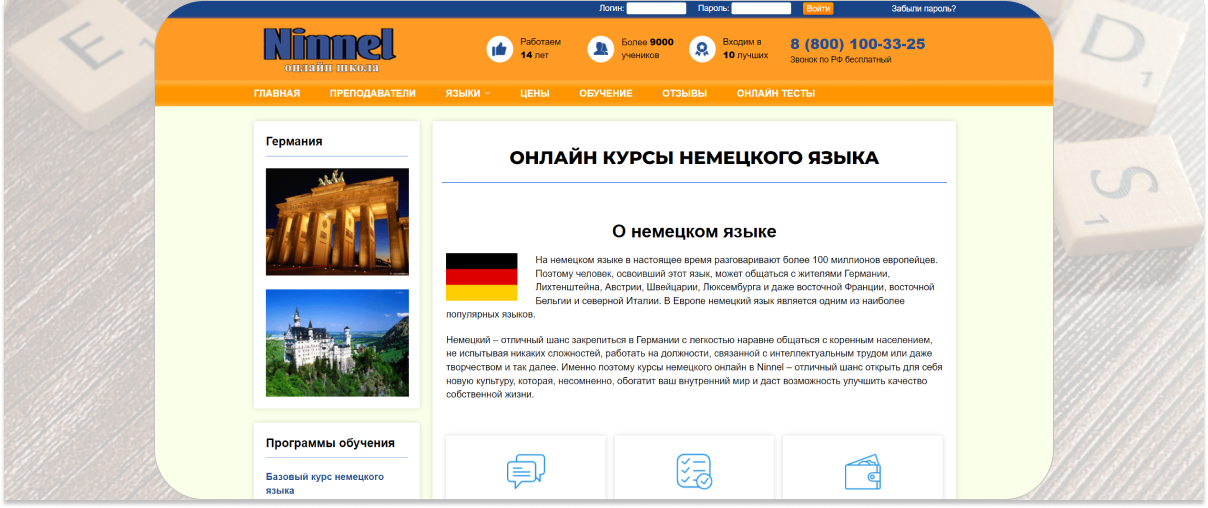1208x508 pixels.
Task: Open the ОТЗЫВЫ menu item
Action: (684, 94)
